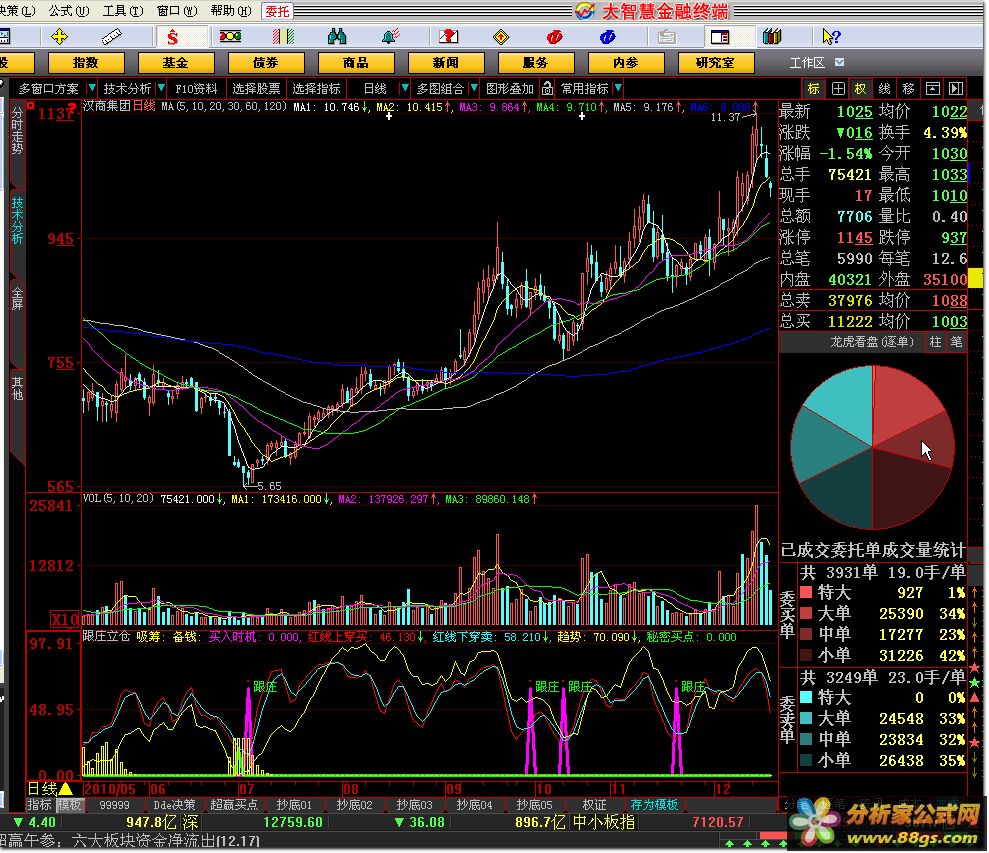Click the 存为模板 save template link

pyautogui.click(x=654, y=805)
